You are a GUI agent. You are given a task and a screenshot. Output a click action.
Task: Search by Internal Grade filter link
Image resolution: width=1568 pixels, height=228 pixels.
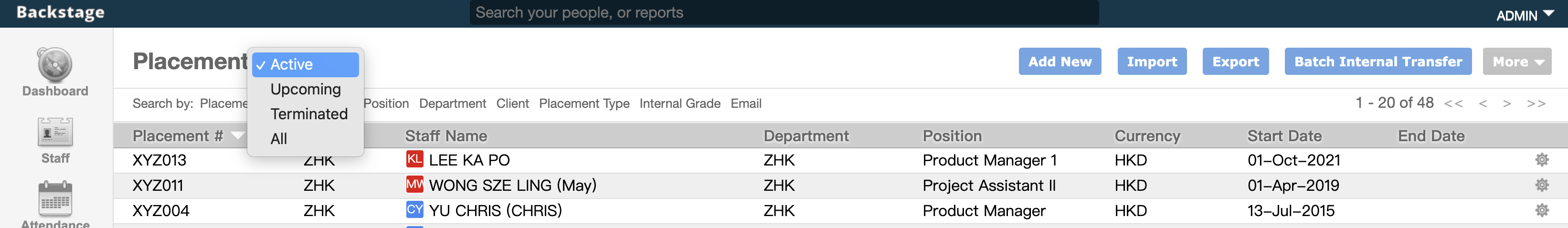[x=680, y=104]
